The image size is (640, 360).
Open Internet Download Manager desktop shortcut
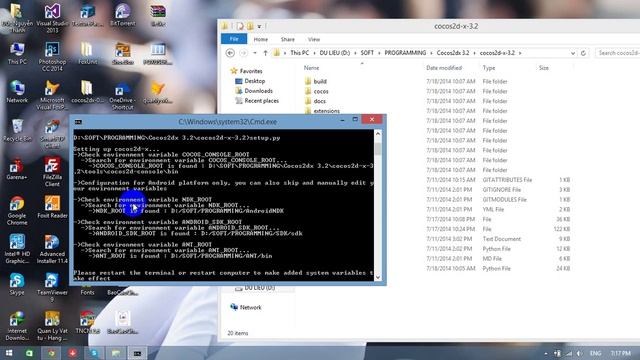pos(17,326)
